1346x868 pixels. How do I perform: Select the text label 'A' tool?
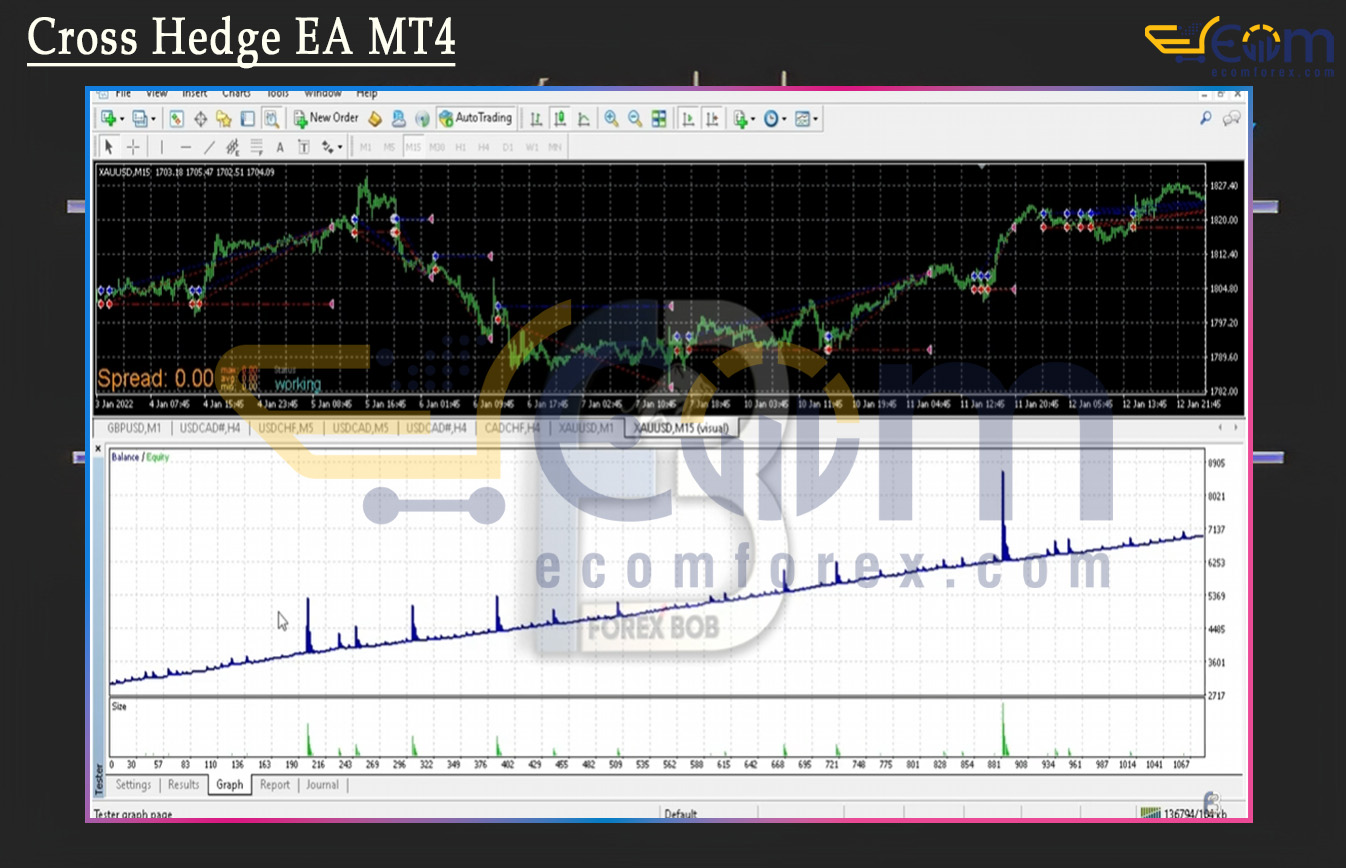(x=280, y=147)
